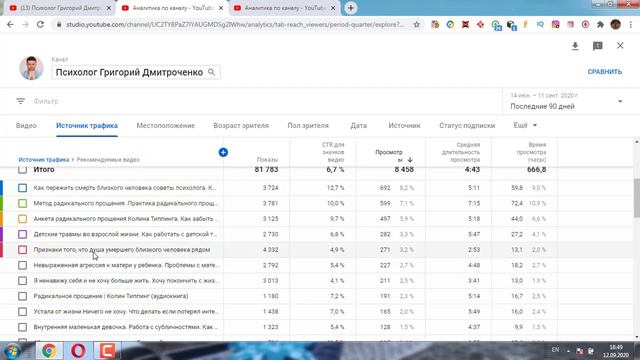Viewport: 640px width, 360px height.
Task: Open Chrome extensions puzzle icon
Action: click(x=600, y=24)
